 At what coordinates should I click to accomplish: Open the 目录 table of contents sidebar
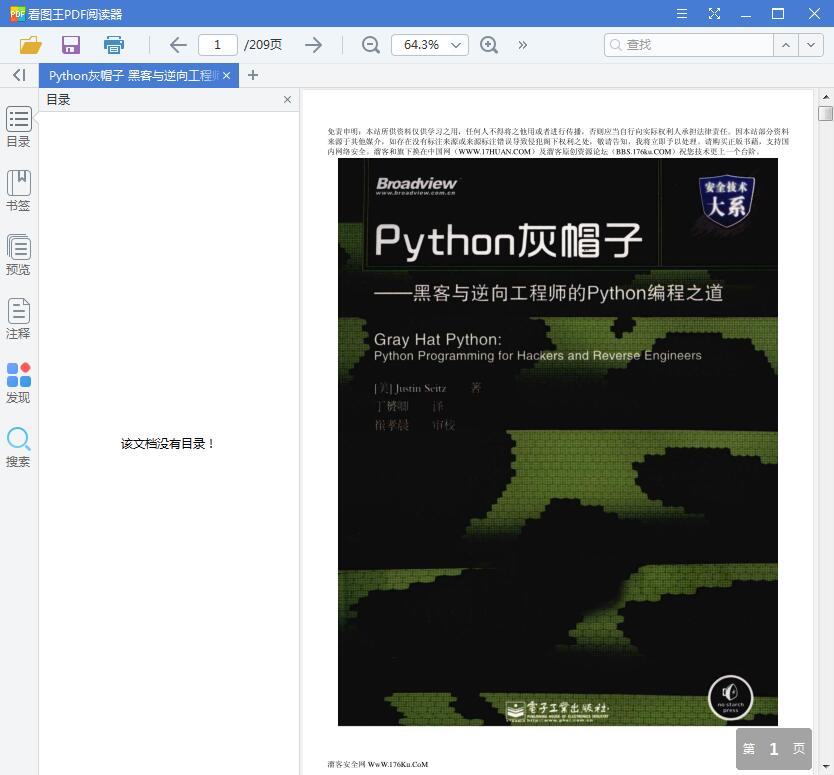[x=18, y=127]
